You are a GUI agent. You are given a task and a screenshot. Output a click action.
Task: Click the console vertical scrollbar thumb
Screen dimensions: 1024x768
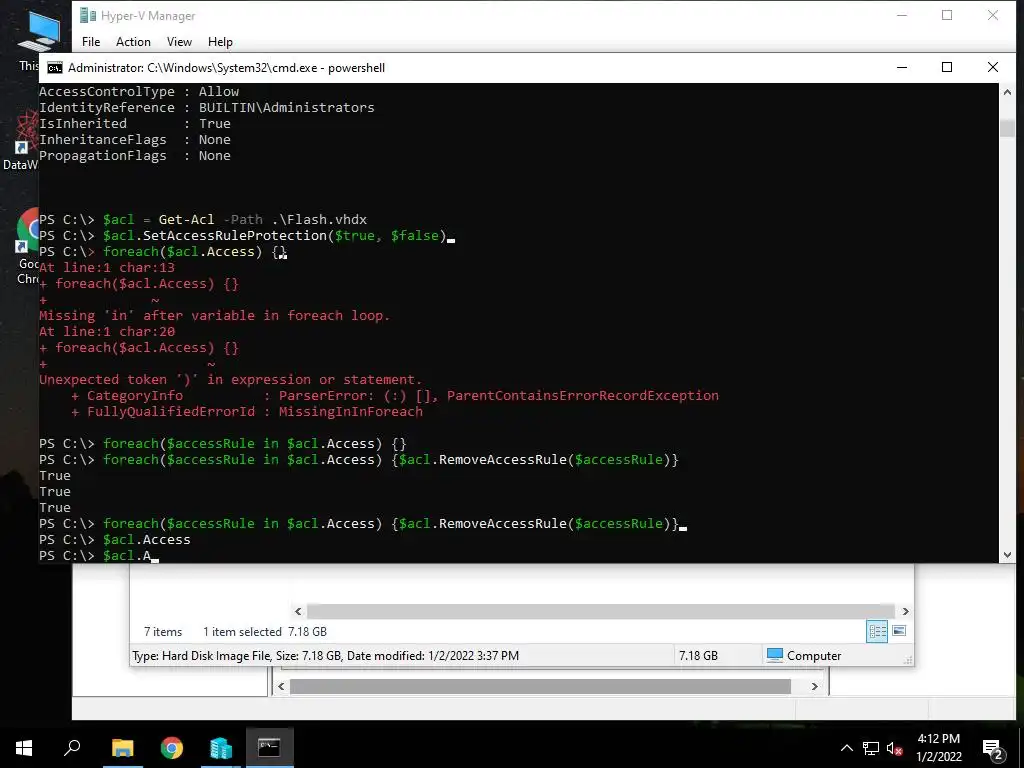1007,128
